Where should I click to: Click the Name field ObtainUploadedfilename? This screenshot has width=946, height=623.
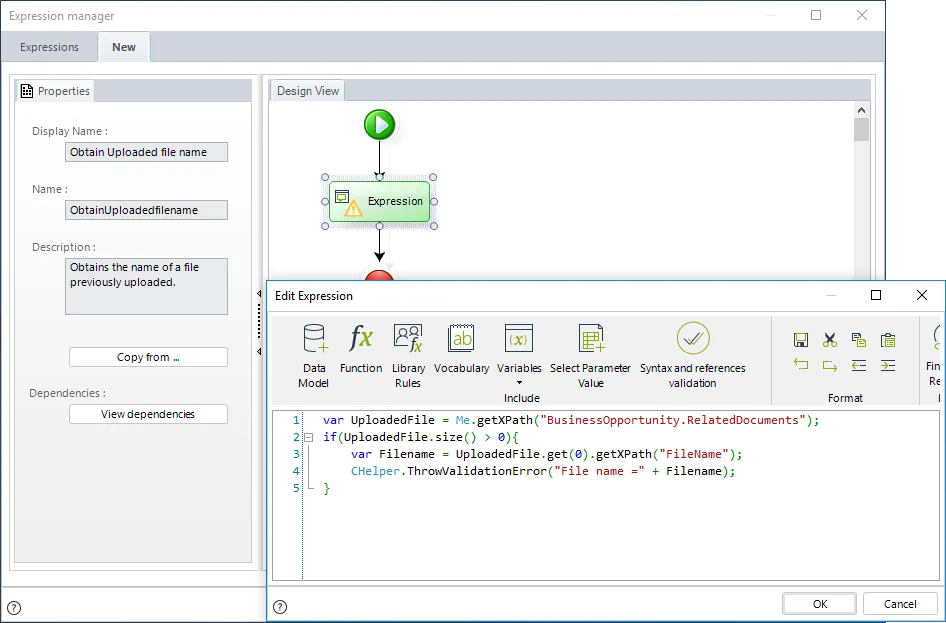(x=147, y=210)
